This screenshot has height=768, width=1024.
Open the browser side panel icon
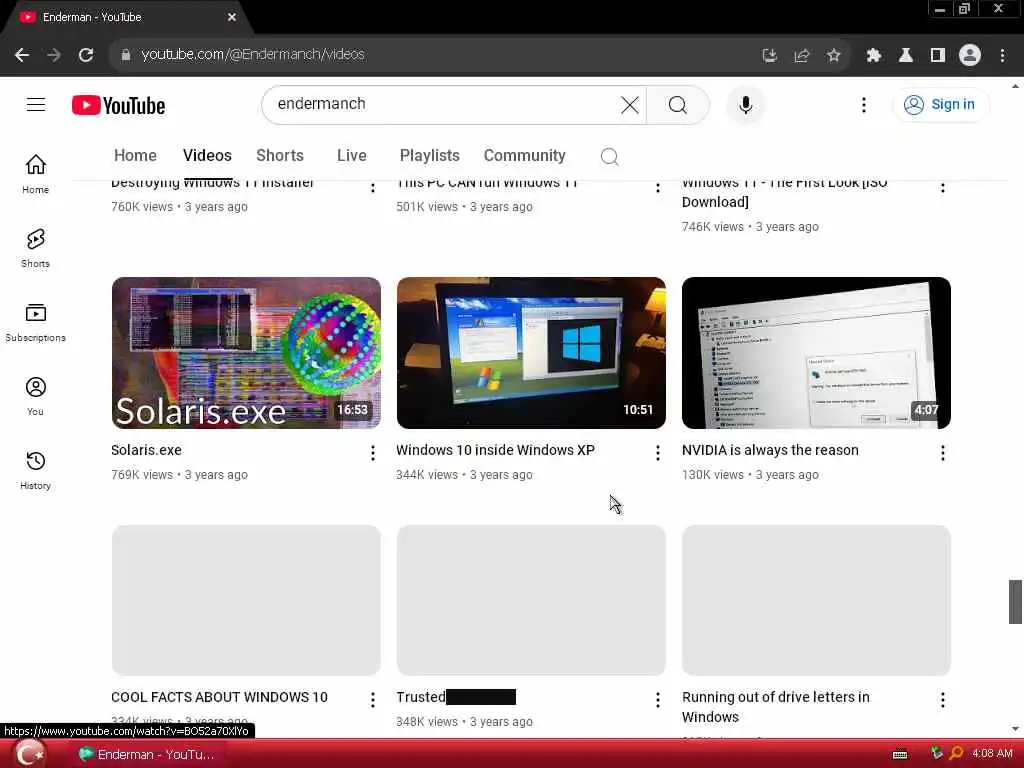coord(937,56)
